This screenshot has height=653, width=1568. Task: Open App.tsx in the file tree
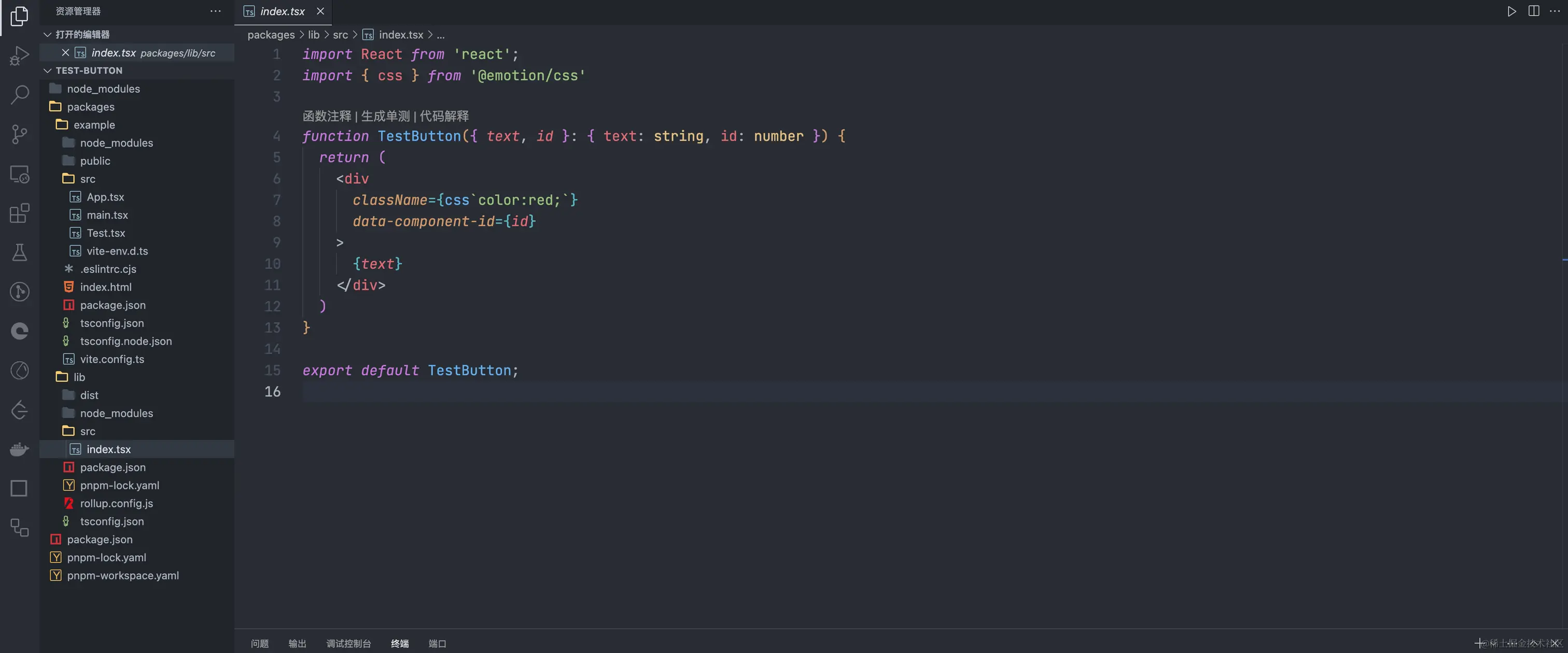click(137, 197)
